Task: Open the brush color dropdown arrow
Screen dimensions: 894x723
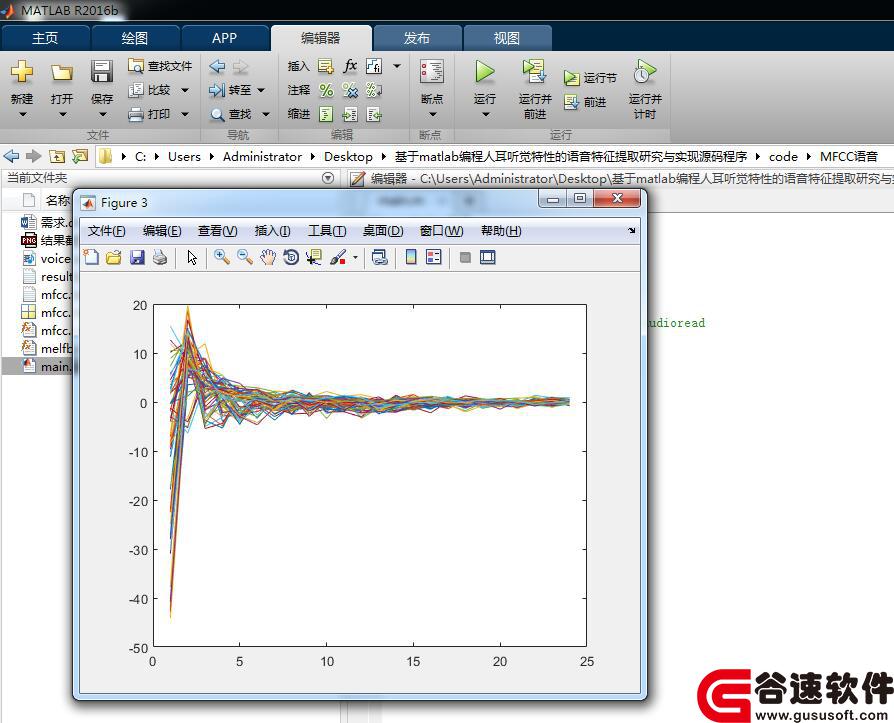Action: pyautogui.click(x=356, y=258)
